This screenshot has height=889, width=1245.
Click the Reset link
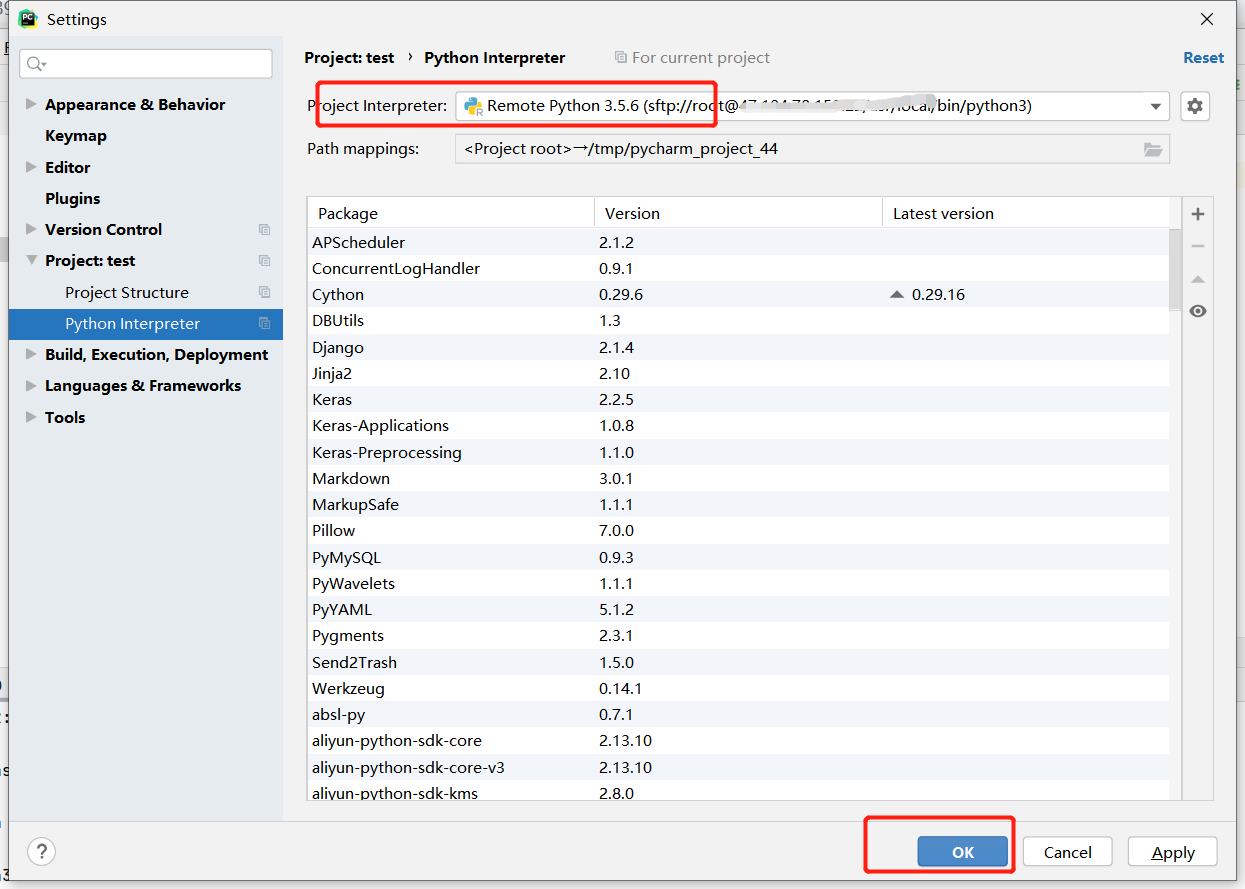1203,58
